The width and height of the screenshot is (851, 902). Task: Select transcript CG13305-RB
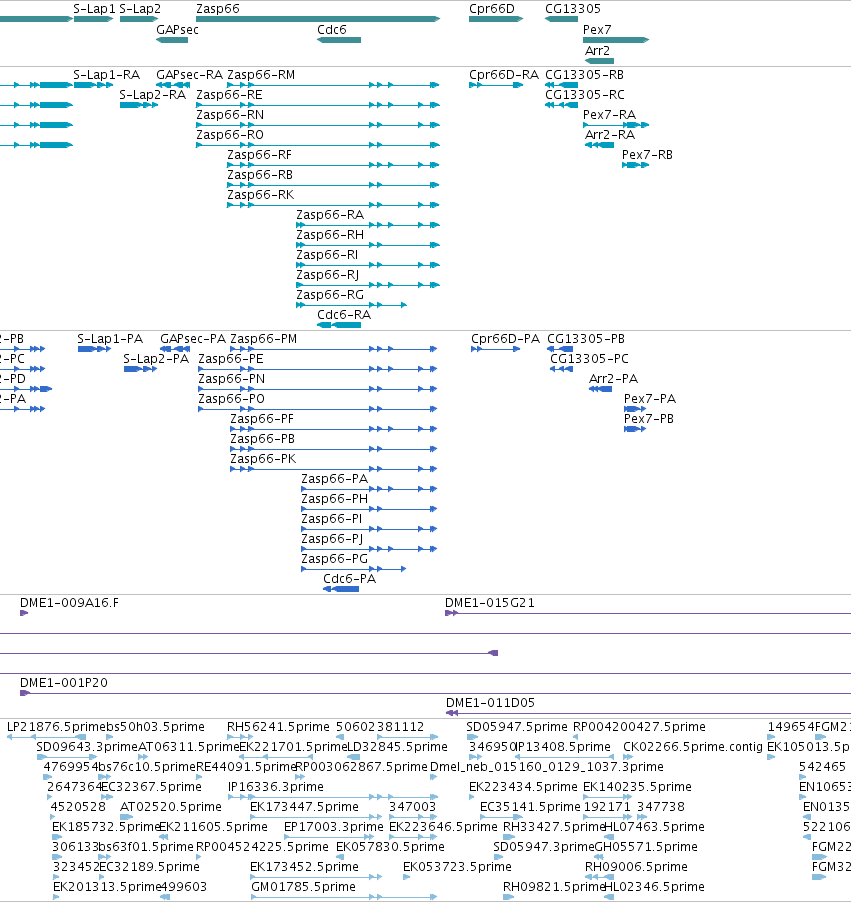click(585, 75)
